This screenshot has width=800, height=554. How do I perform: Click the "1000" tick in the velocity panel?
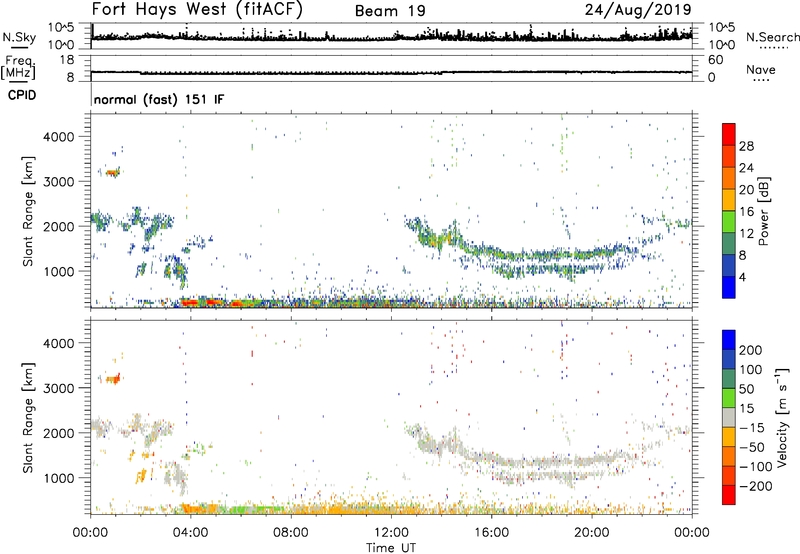point(59,478)
